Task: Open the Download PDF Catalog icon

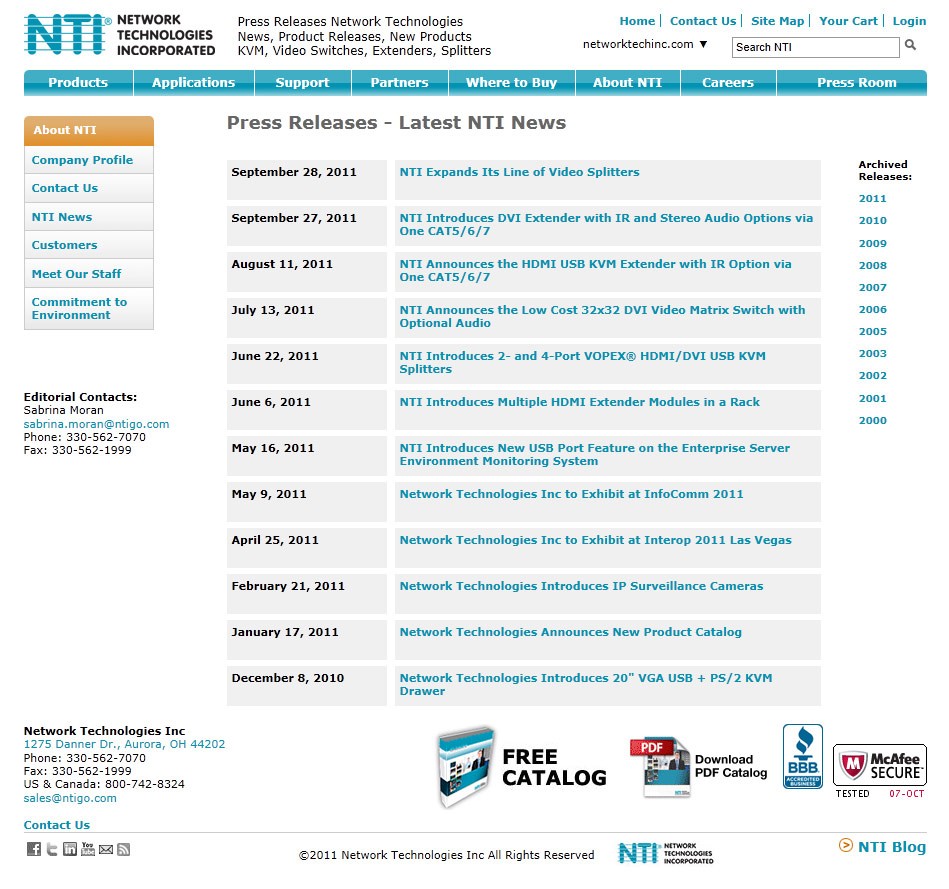Action: (698, 767)
